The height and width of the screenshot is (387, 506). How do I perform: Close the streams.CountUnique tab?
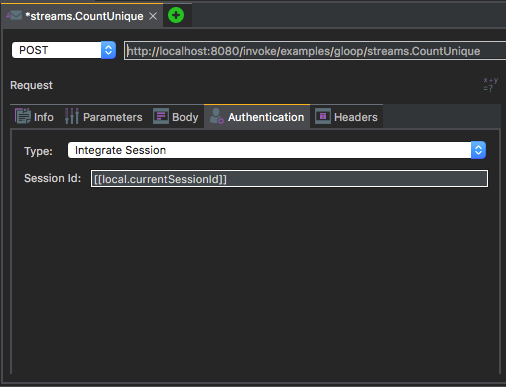click(x=153, y=16)
